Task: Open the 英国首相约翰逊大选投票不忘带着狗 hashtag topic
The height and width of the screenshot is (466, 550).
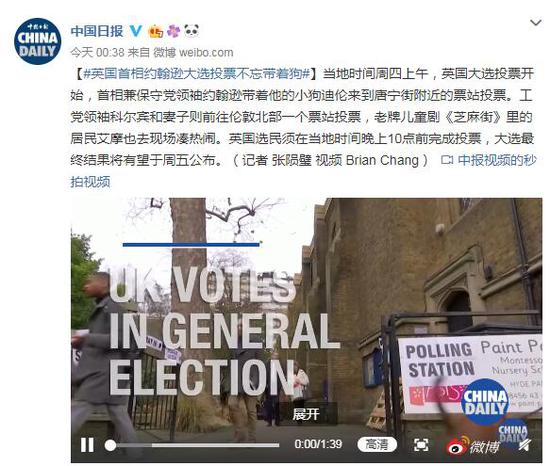Action: 197,73
